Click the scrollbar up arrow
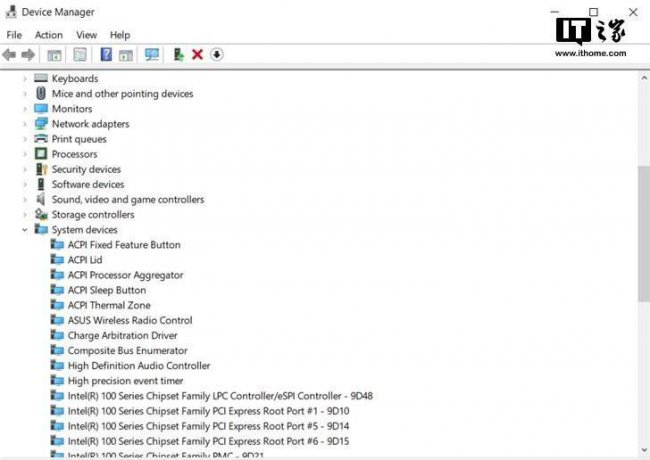The height and width of the screenshot is (460, 650). pyautogui.click(x=644, y=77)
